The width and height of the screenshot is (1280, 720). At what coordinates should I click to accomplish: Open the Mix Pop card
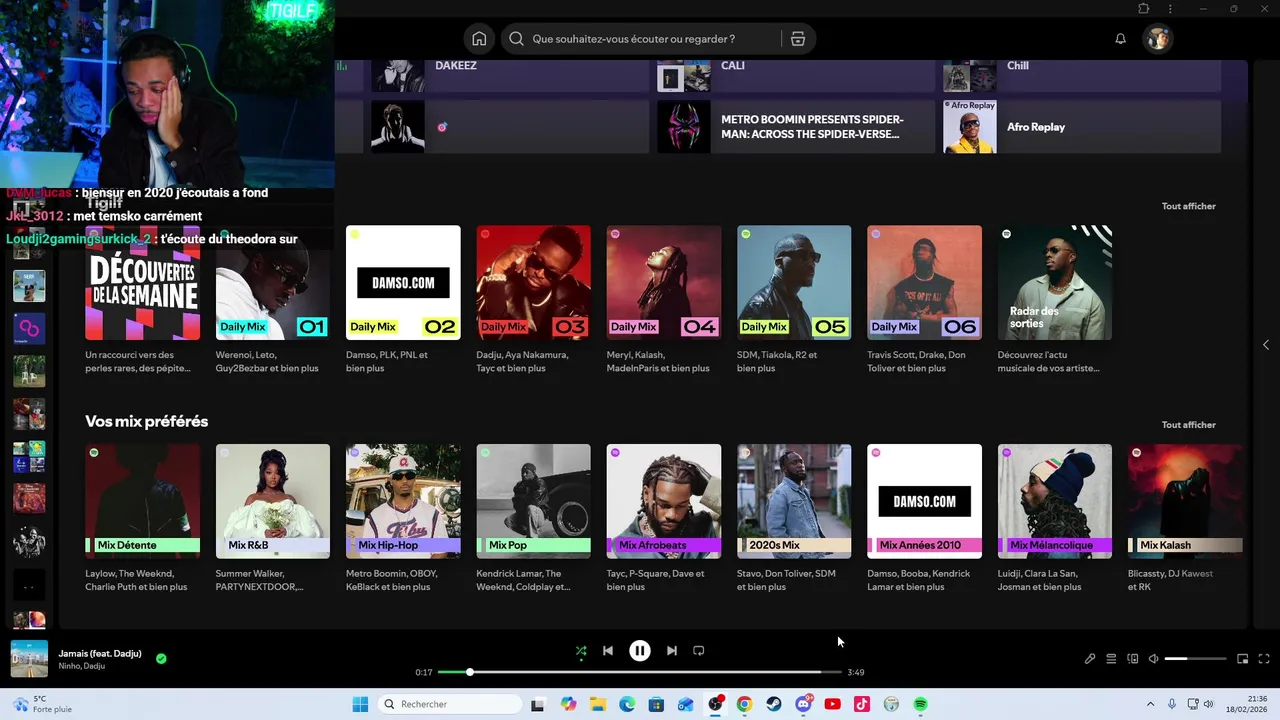click(x=533, y=518)
